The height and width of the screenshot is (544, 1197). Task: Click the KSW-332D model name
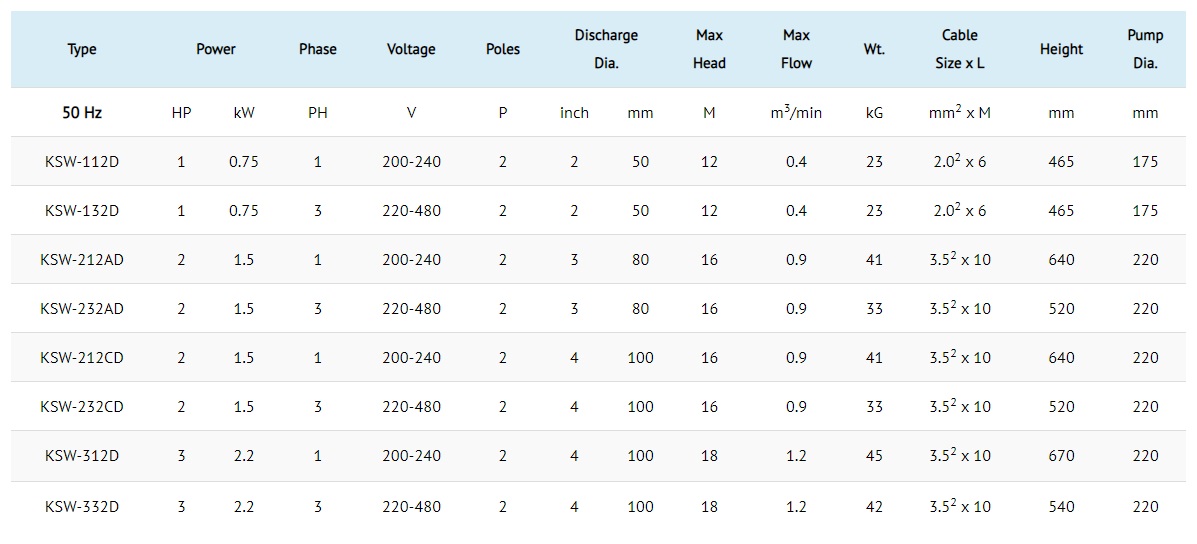tap(82, 506)
